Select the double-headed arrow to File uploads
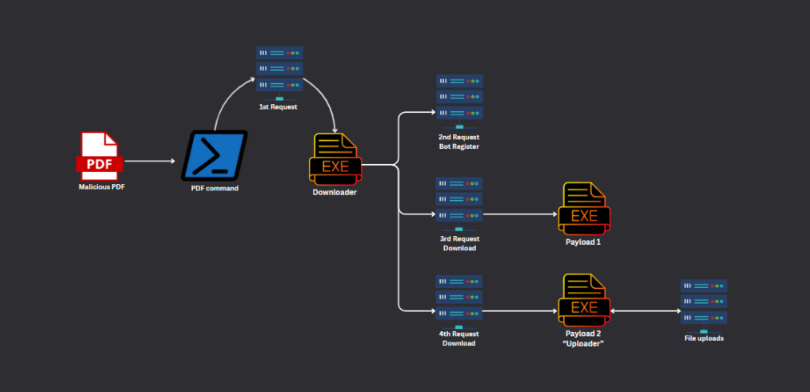Image resolution: width=810 pixels, height=392 pixels. tap(646, 311)
